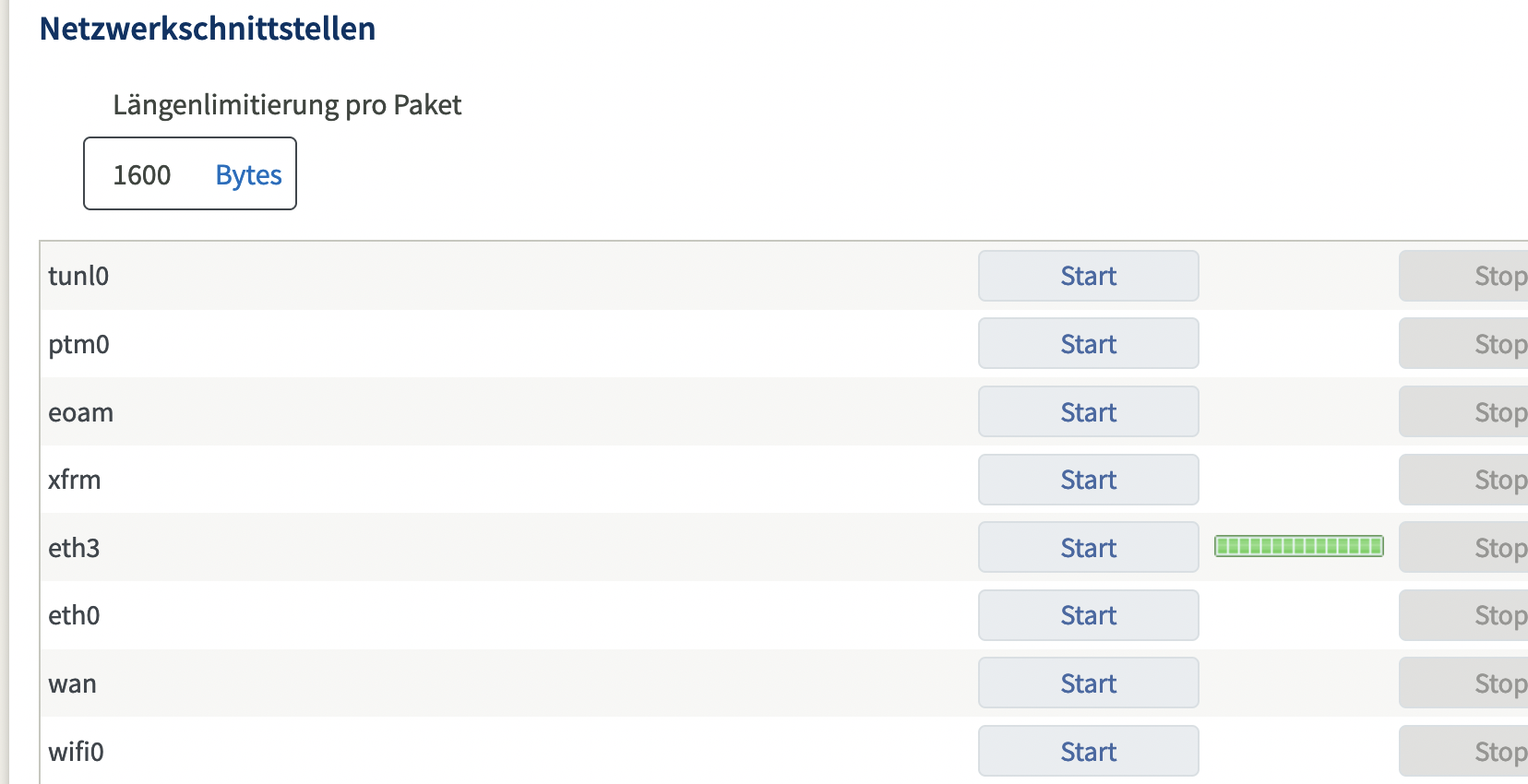Click the Netzwerkschnittstellen heading

tap(208, 30)
